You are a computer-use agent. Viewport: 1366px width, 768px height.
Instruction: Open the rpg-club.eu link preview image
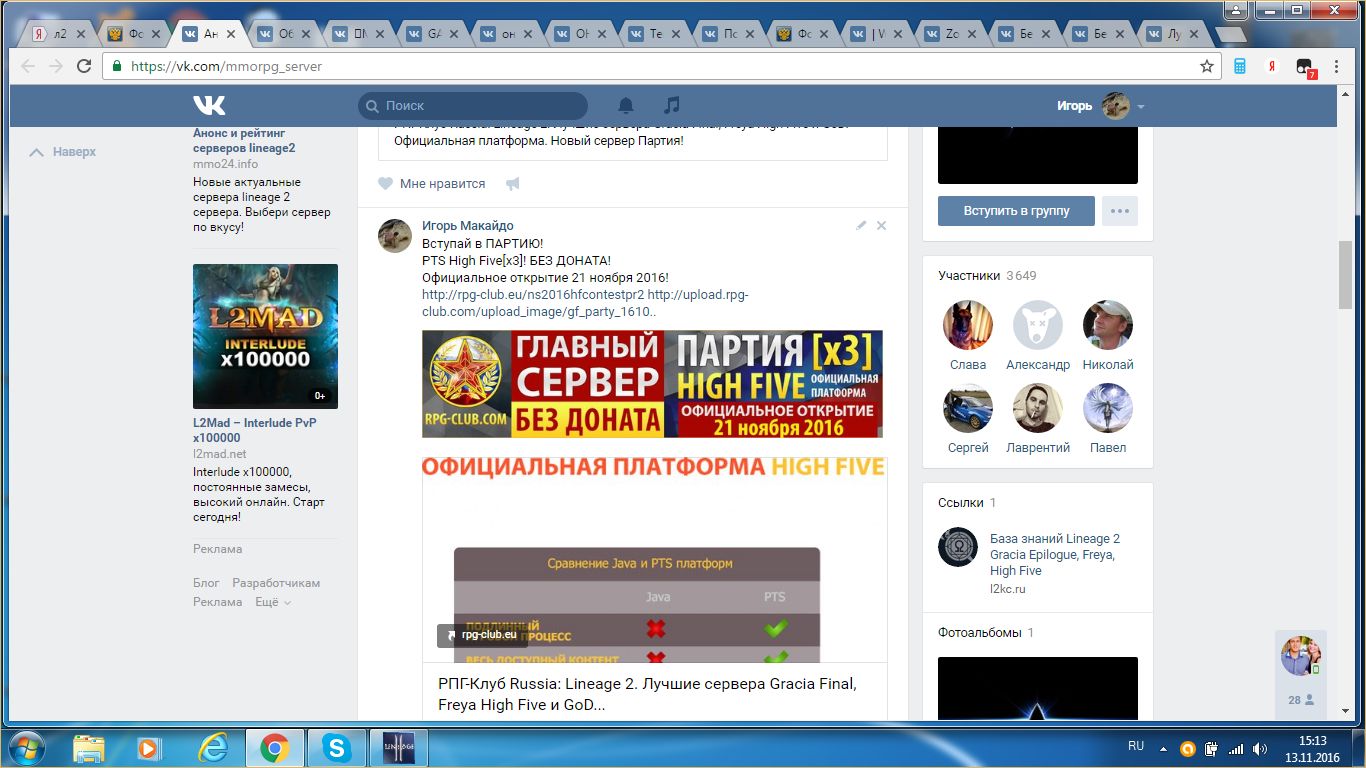pos(655,560)
